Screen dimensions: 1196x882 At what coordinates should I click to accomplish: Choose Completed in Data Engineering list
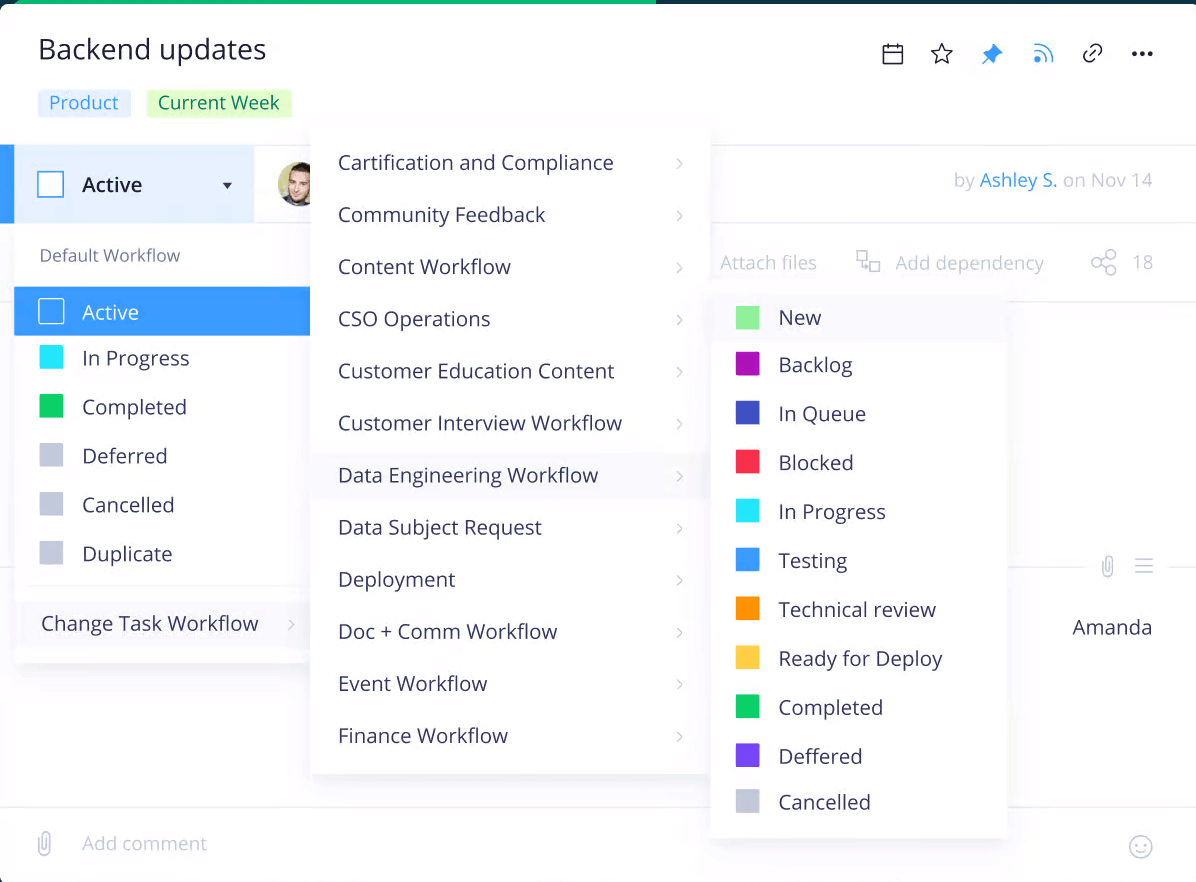pos(858,707)
